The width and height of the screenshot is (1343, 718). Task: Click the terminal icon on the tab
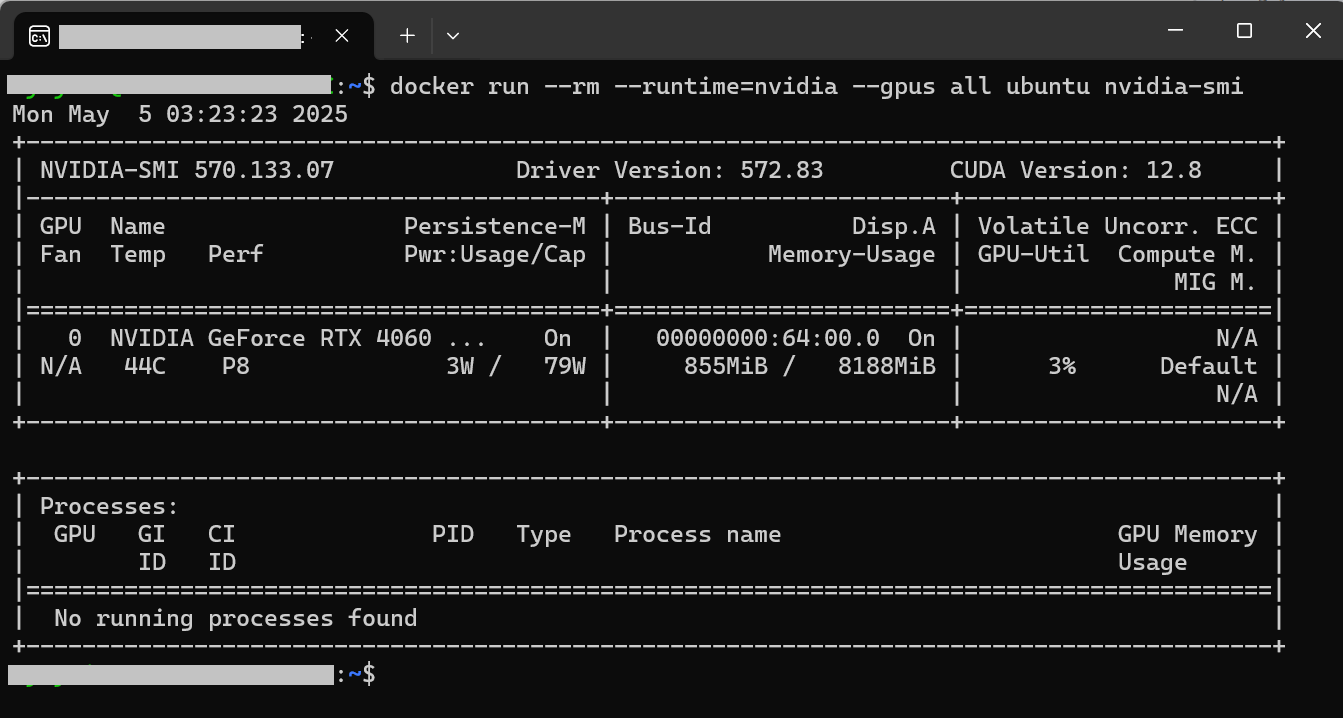click(x=39, y=37)
